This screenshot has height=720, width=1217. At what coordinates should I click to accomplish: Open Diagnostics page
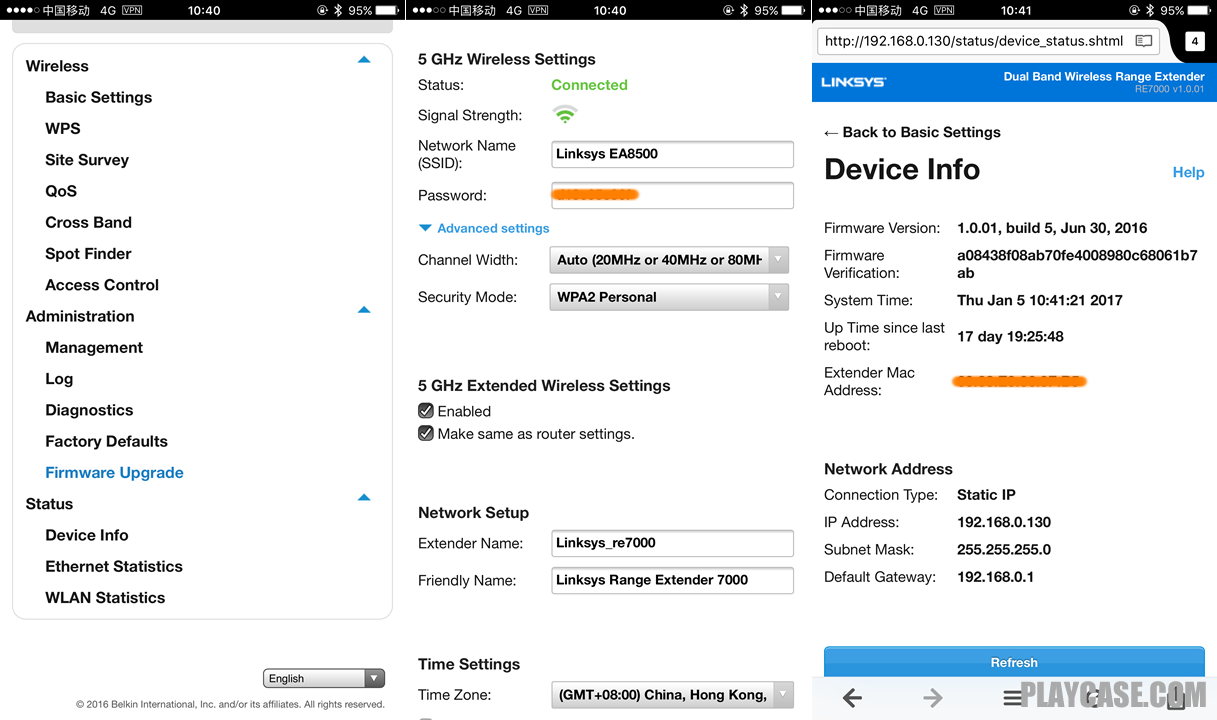click(x=89, y=410)
